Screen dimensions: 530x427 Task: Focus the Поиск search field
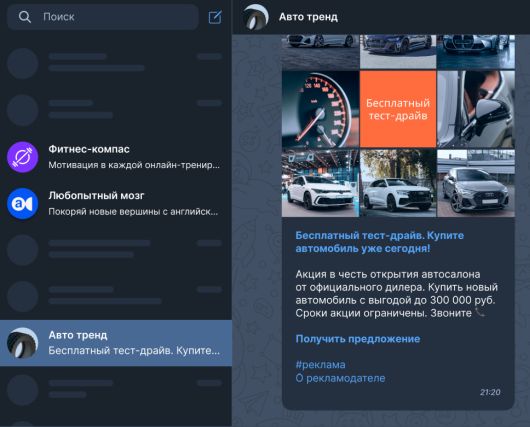point(102,17)
